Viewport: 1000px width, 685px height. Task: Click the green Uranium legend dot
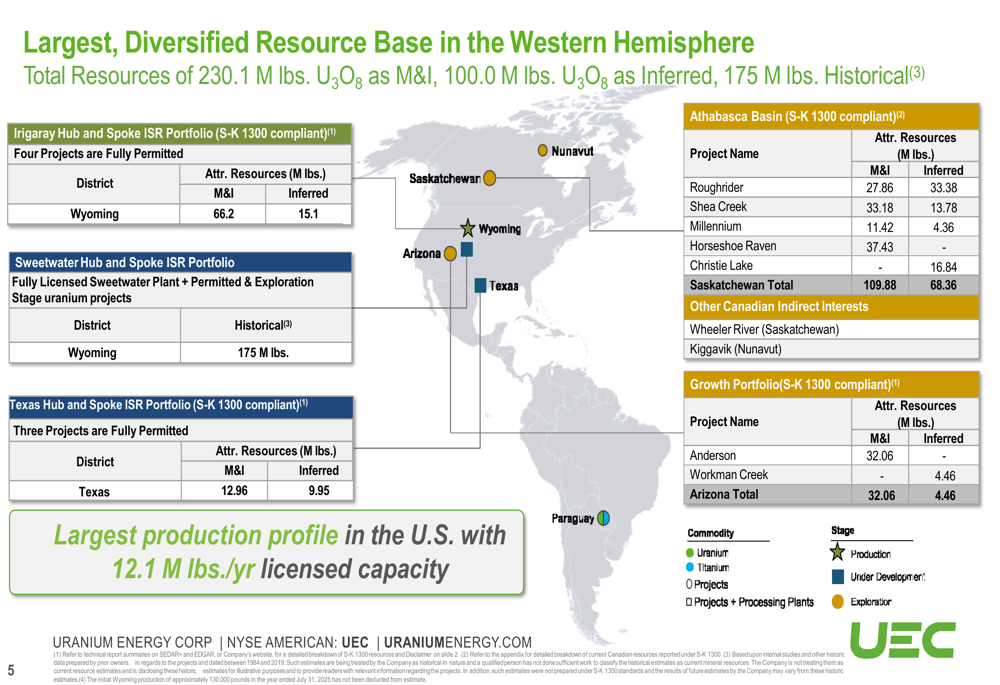click(x=689, y=552)
